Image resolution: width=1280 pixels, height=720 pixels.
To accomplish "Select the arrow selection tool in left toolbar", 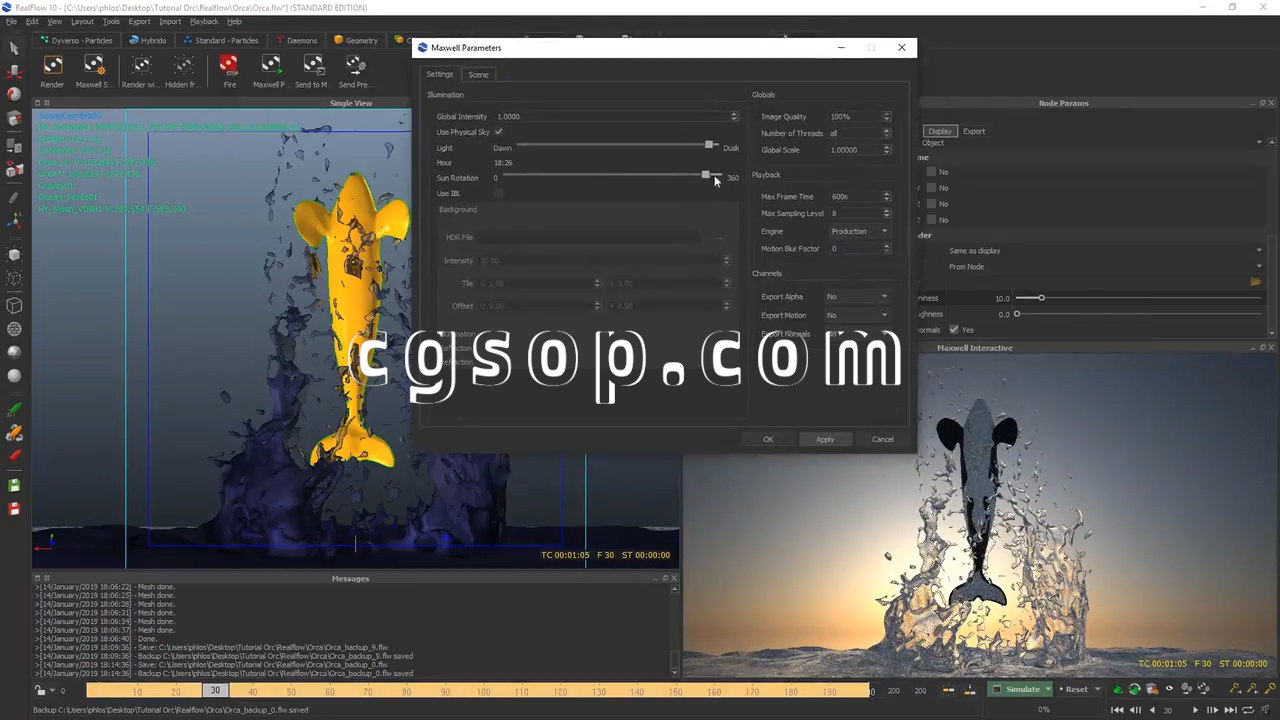I will [14, 48].
